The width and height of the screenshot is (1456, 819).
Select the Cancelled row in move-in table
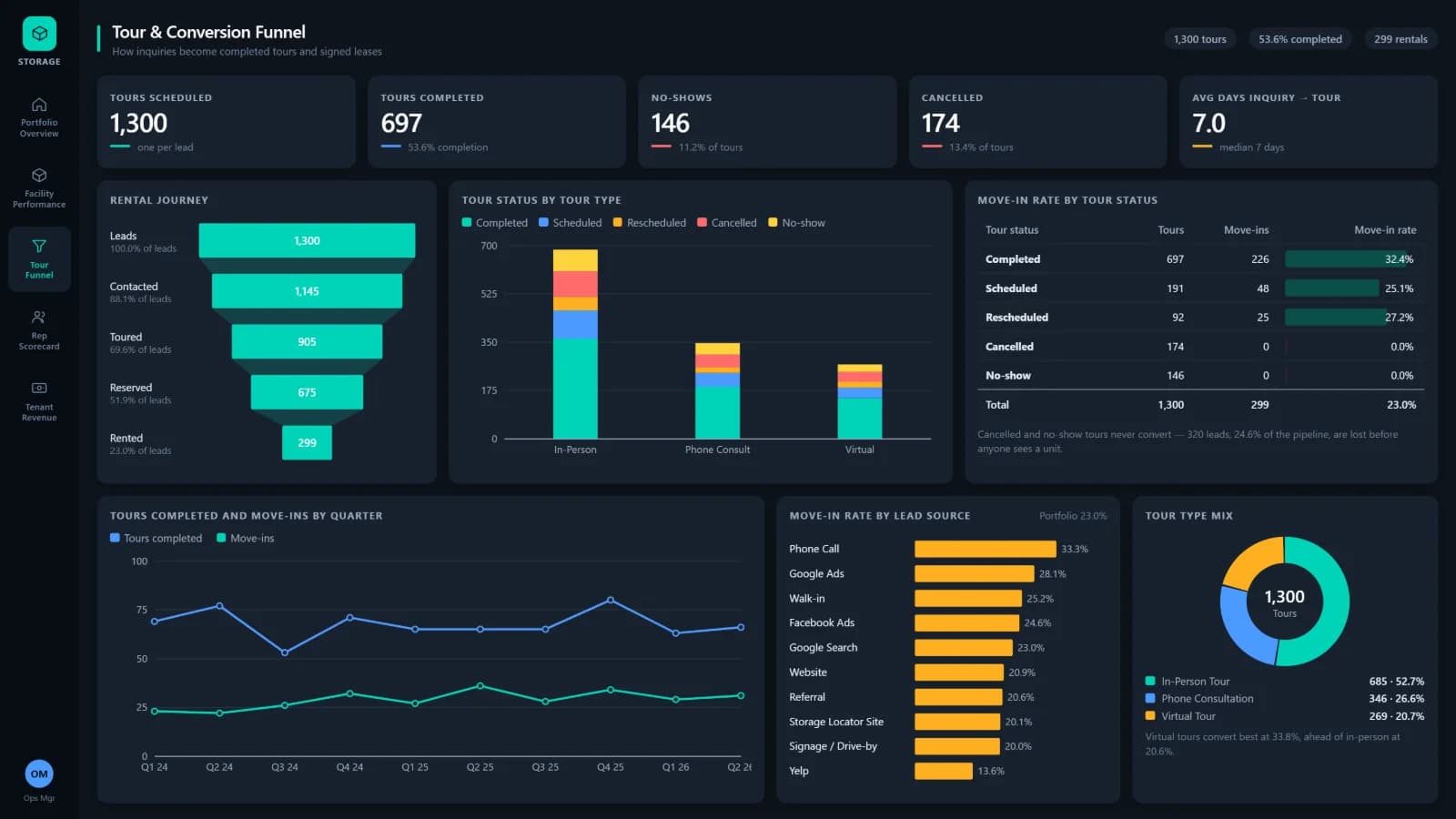[x=1200, y=347]
